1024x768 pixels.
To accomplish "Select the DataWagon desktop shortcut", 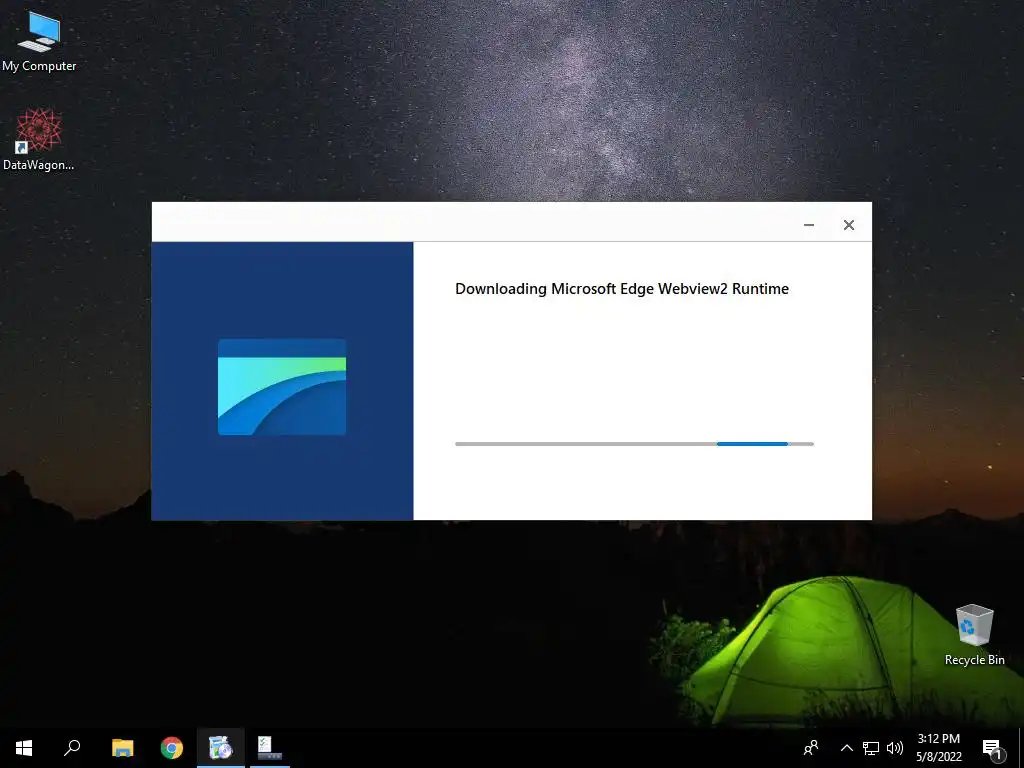I will (x=39, y=140).
